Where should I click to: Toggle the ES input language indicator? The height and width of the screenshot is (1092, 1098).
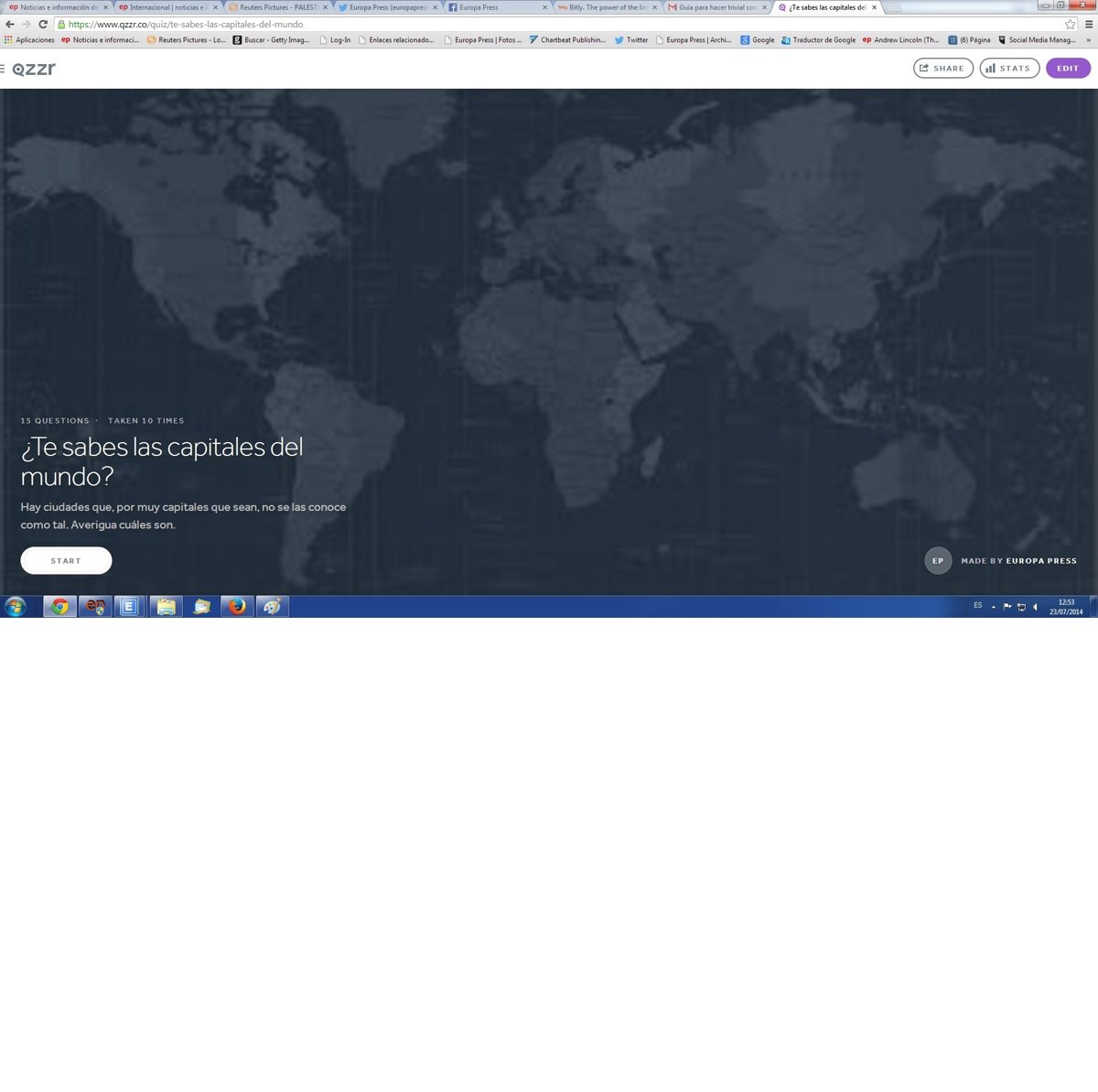point(977,606)
